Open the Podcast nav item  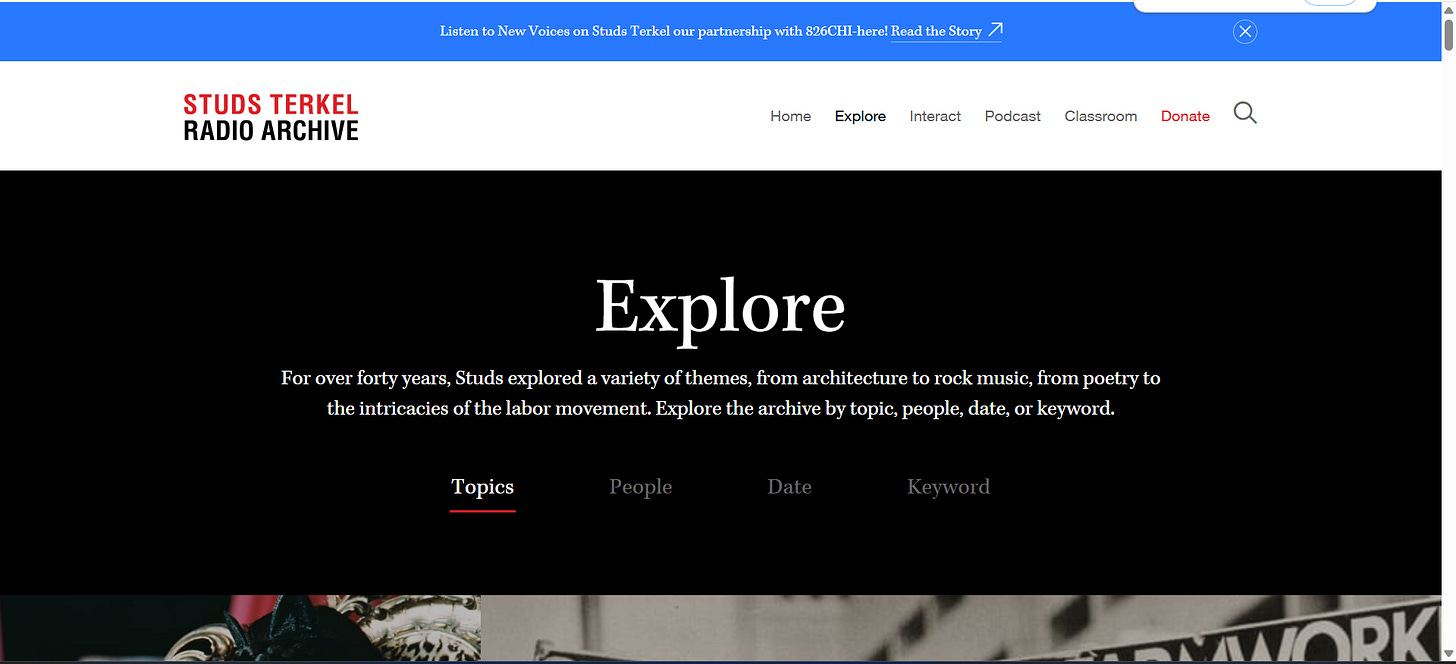pyautogui.click(x=1012, y=116)
